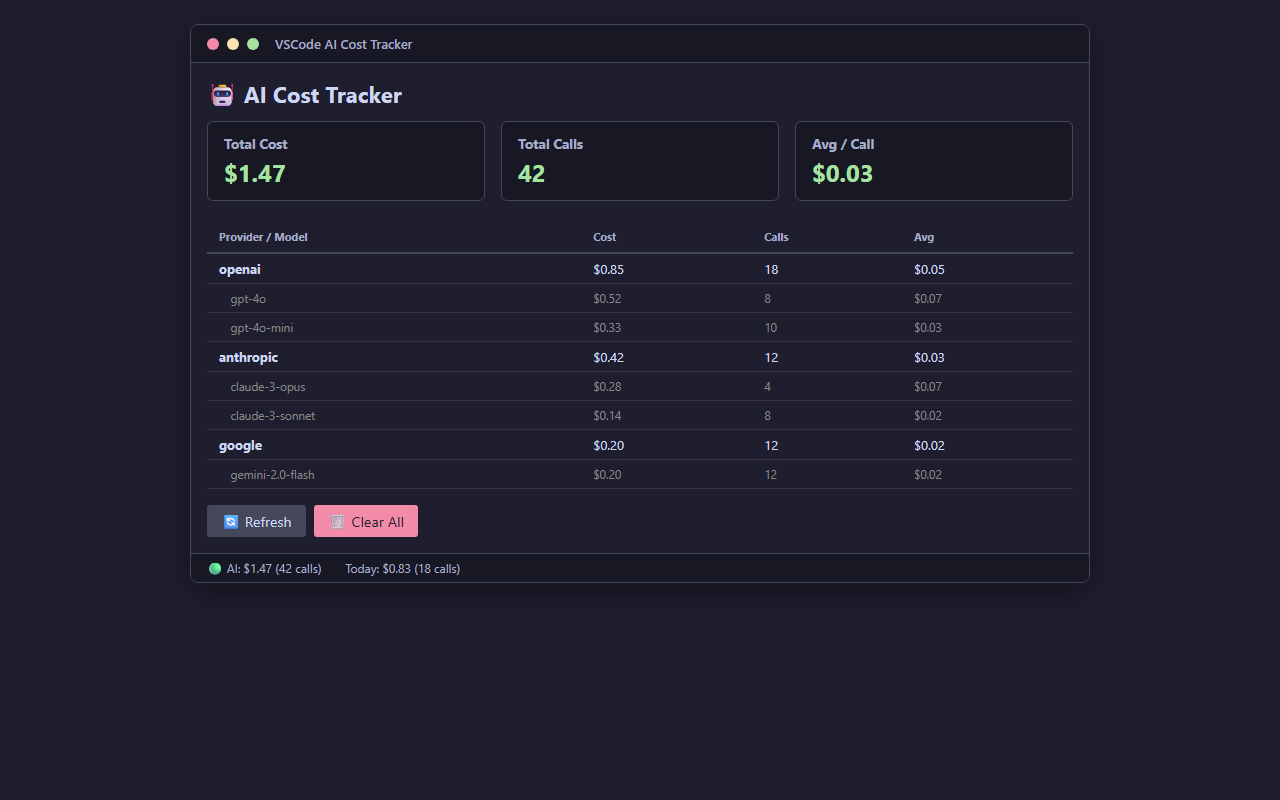This screenshot has width=1280, height=800.
Task: Click the Avg column header
Action: [924, 237]
